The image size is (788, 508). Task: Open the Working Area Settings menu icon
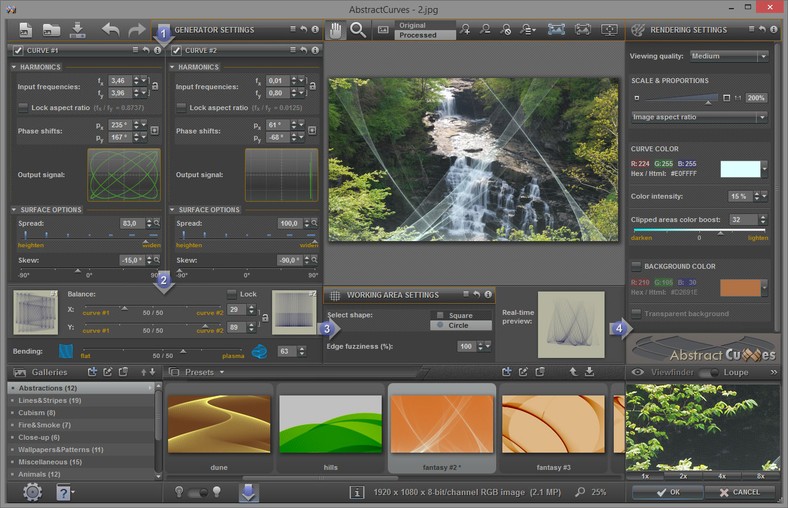pyautogui.click(x=466, y=294)
